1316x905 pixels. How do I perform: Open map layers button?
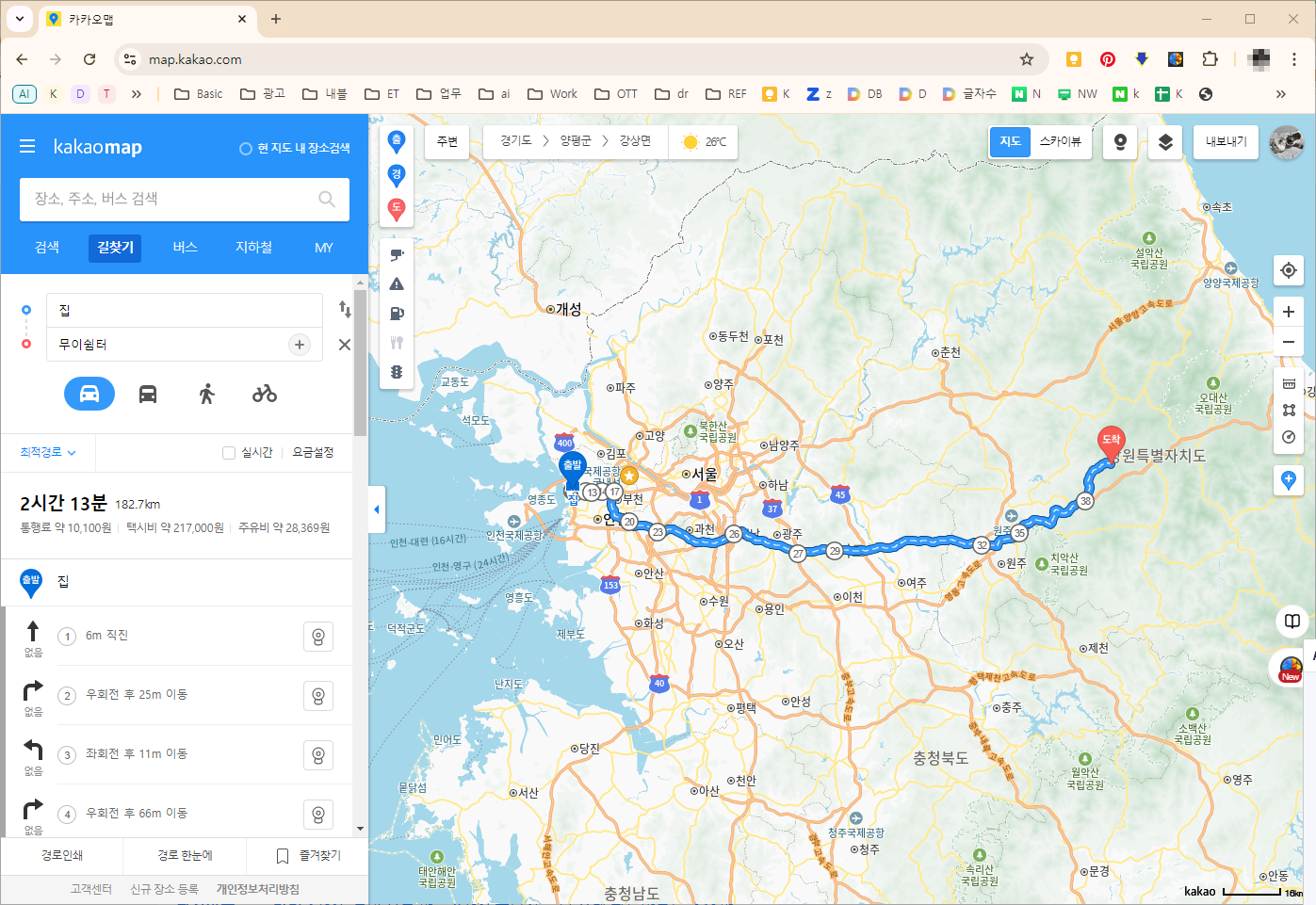pos(1165,142)
